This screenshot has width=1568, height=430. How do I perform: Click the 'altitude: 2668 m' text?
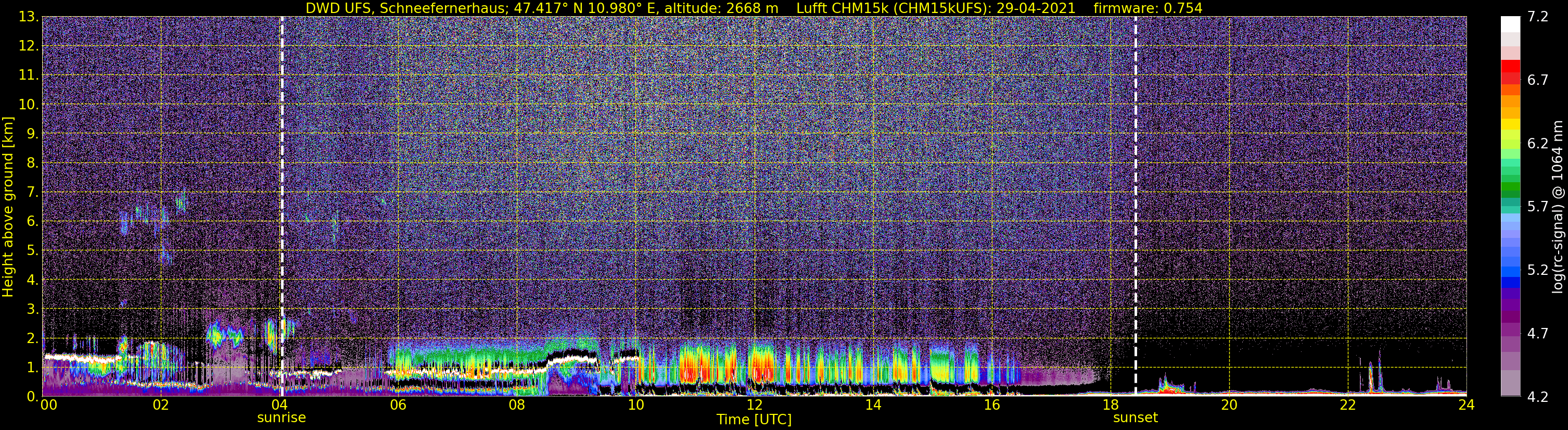pyautogui.click(x=721, y=8)
